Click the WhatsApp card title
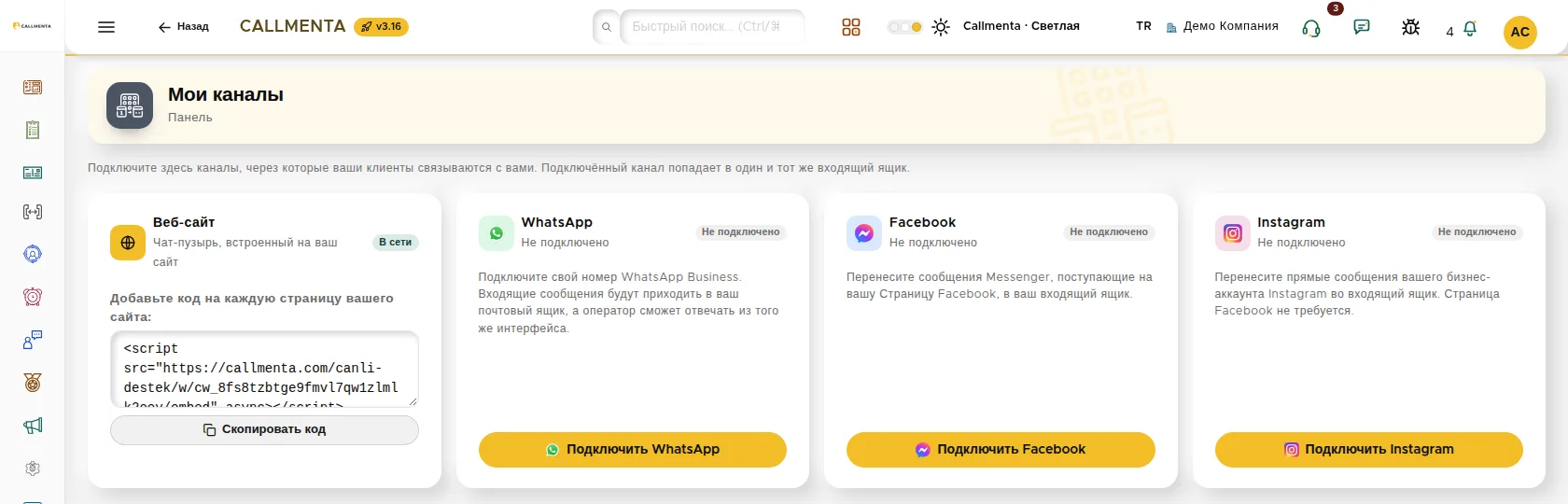The width and height of the screenshot is (1568, 504). (557, 222)
